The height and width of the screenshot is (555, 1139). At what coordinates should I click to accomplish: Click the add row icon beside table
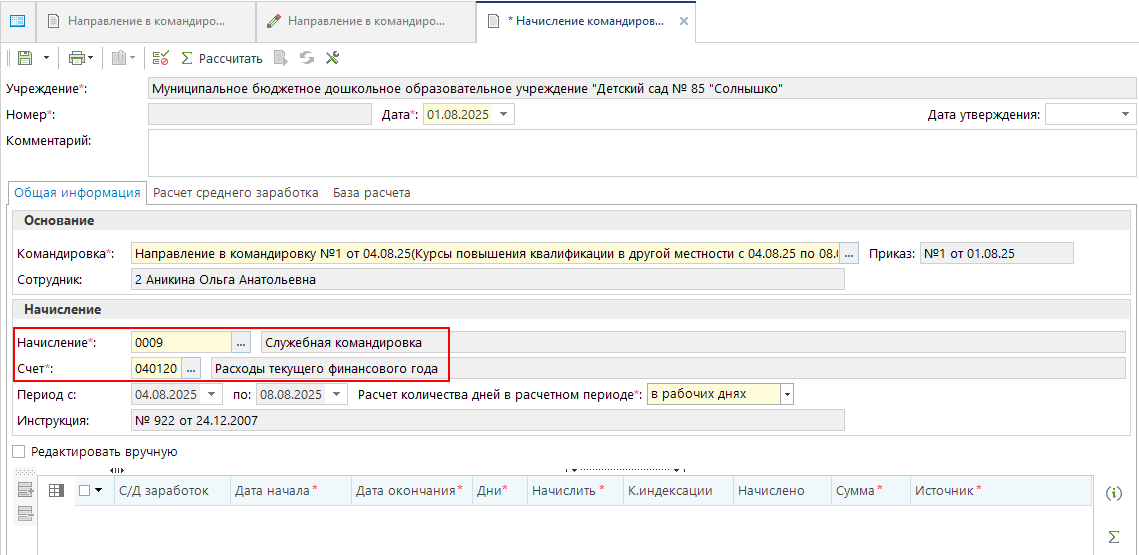click(25, 490)
